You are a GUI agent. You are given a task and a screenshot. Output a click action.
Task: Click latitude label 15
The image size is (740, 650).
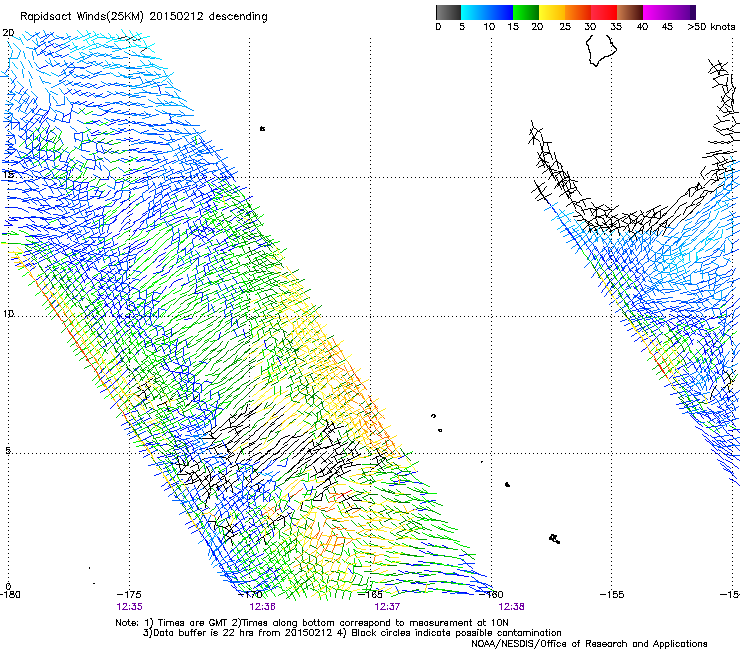tap(8, 175)
